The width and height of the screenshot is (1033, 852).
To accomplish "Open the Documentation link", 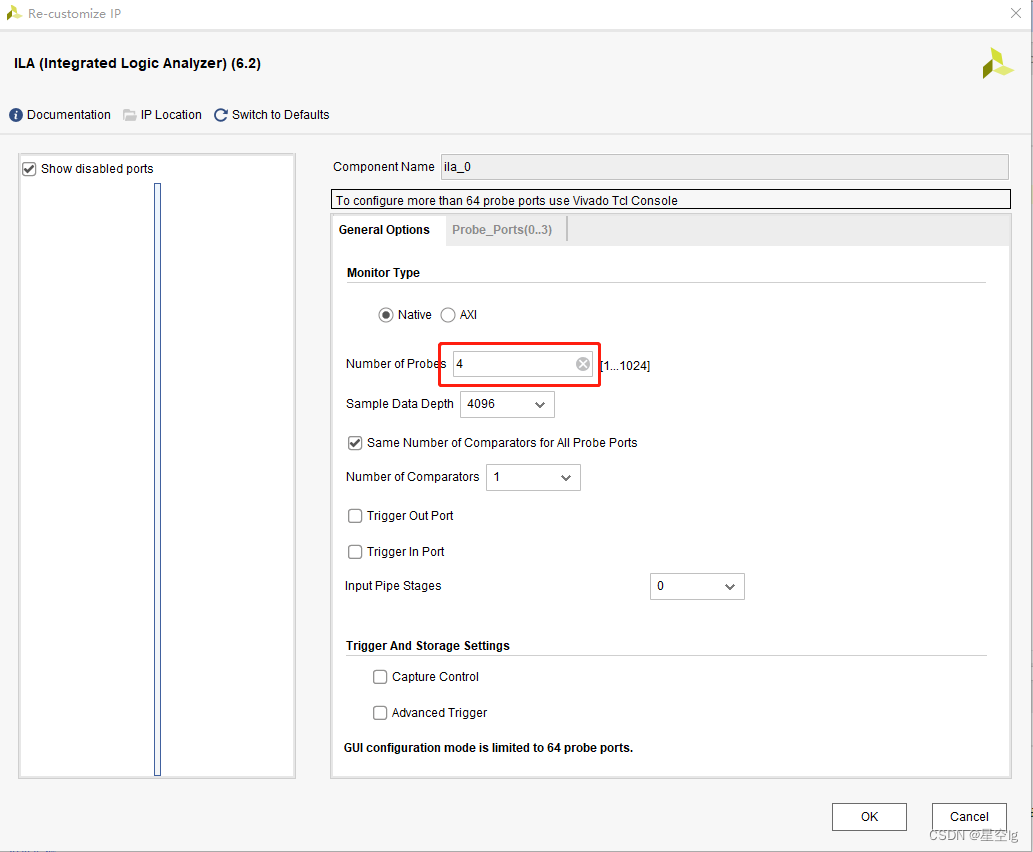I will [x=69, y=115].
